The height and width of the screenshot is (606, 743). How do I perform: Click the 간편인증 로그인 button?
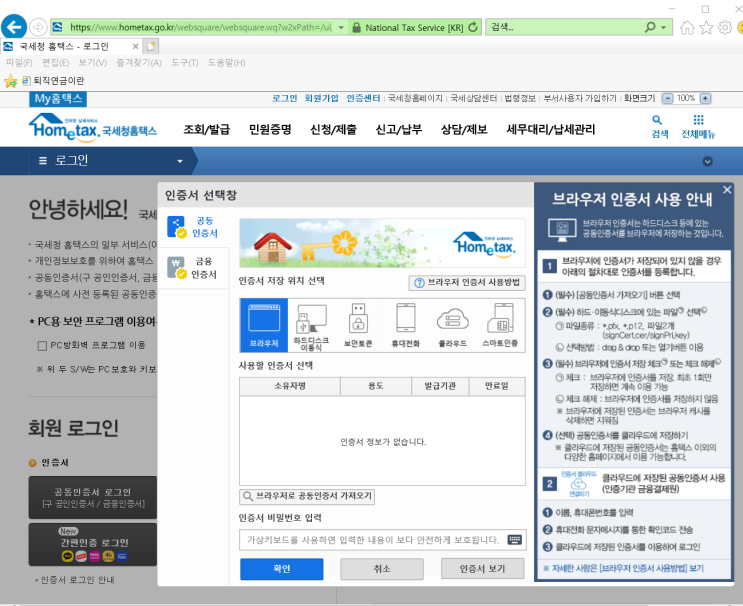pos(93,544)
